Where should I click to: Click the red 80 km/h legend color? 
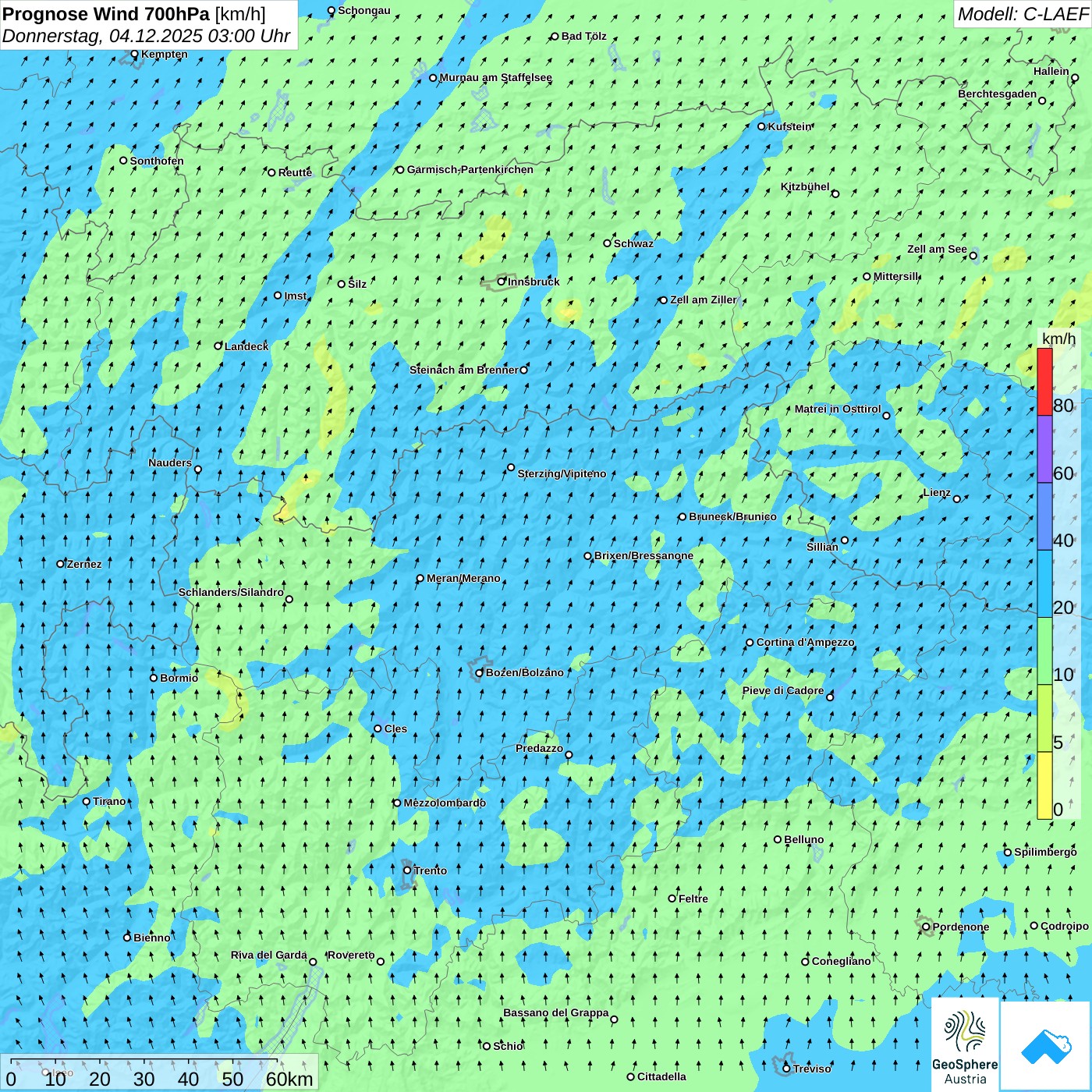tap(1044, 382)
